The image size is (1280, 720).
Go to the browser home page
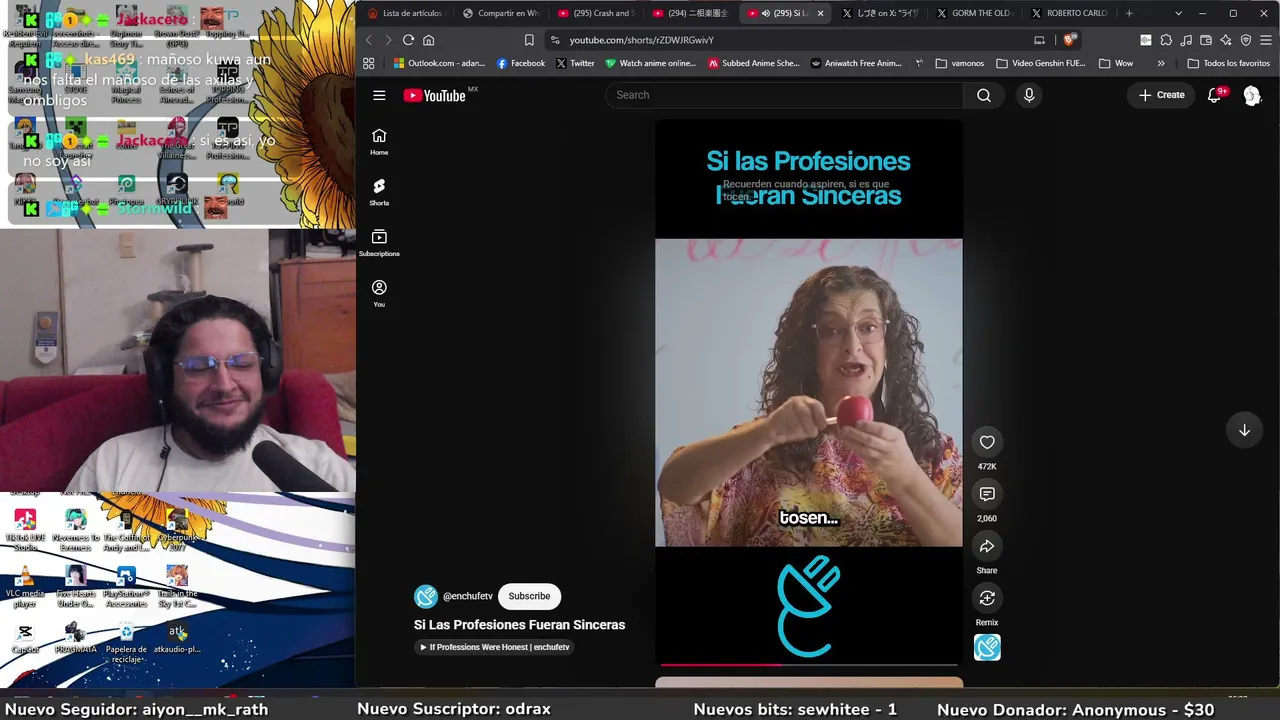pyautogui.click(x=429, y=40)
